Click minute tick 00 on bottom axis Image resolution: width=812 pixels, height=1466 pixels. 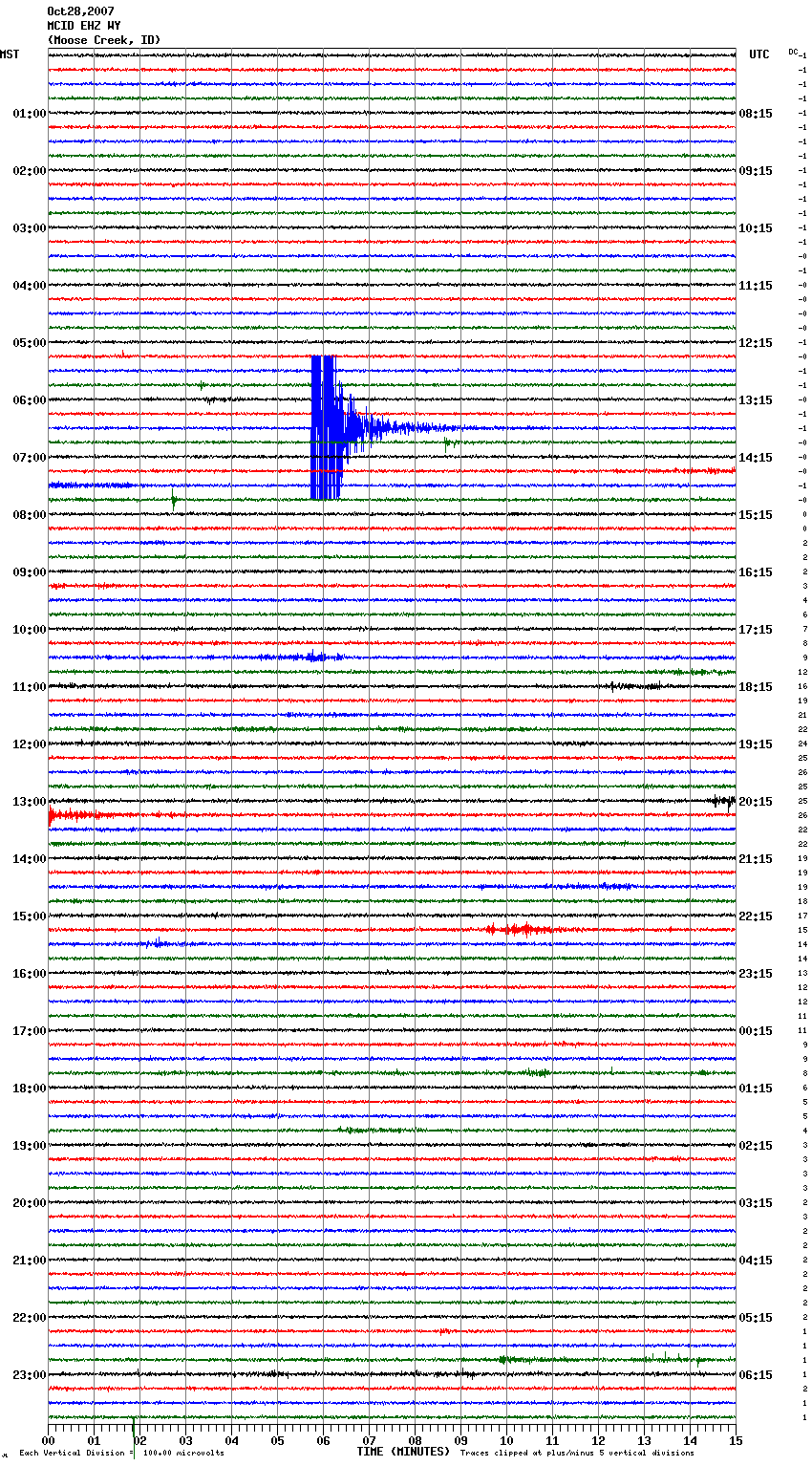48,1440
